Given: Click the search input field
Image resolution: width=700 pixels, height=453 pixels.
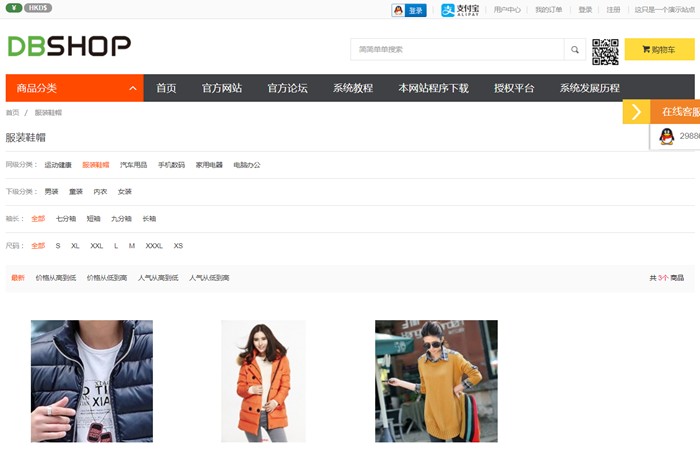Looking at the screenshot, I should pos(457,49).
